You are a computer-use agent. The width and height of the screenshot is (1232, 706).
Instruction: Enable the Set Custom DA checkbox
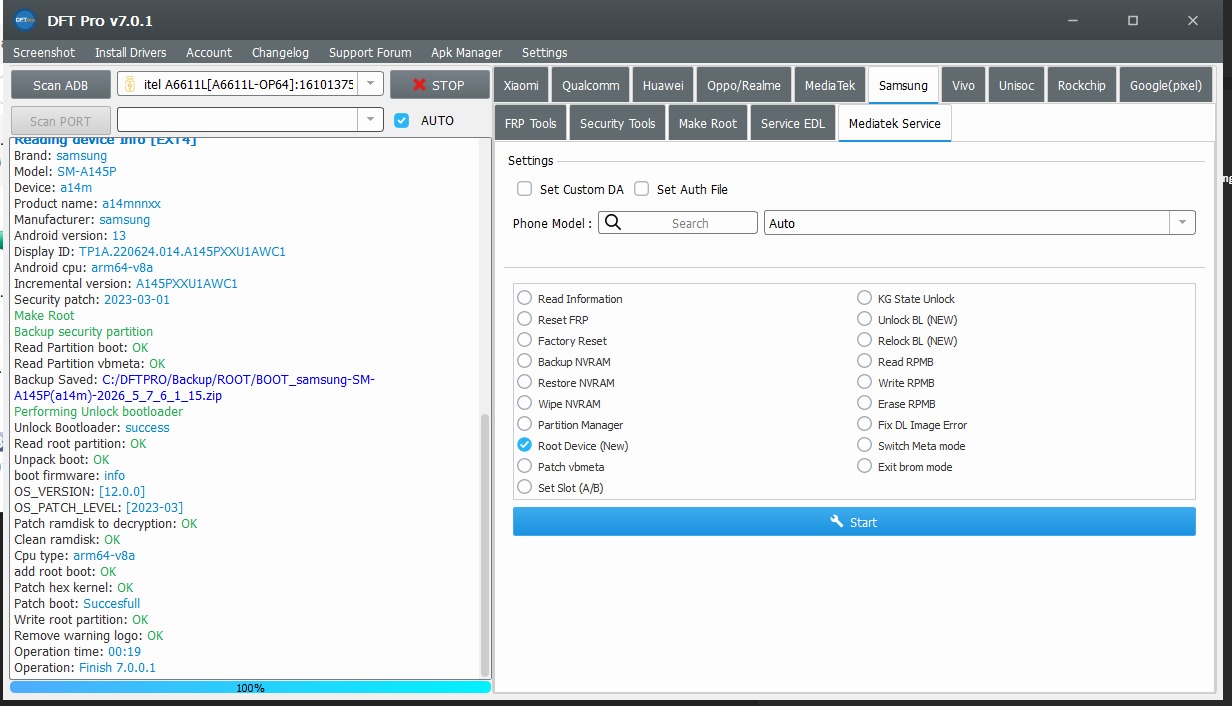(x=524, y=188)
